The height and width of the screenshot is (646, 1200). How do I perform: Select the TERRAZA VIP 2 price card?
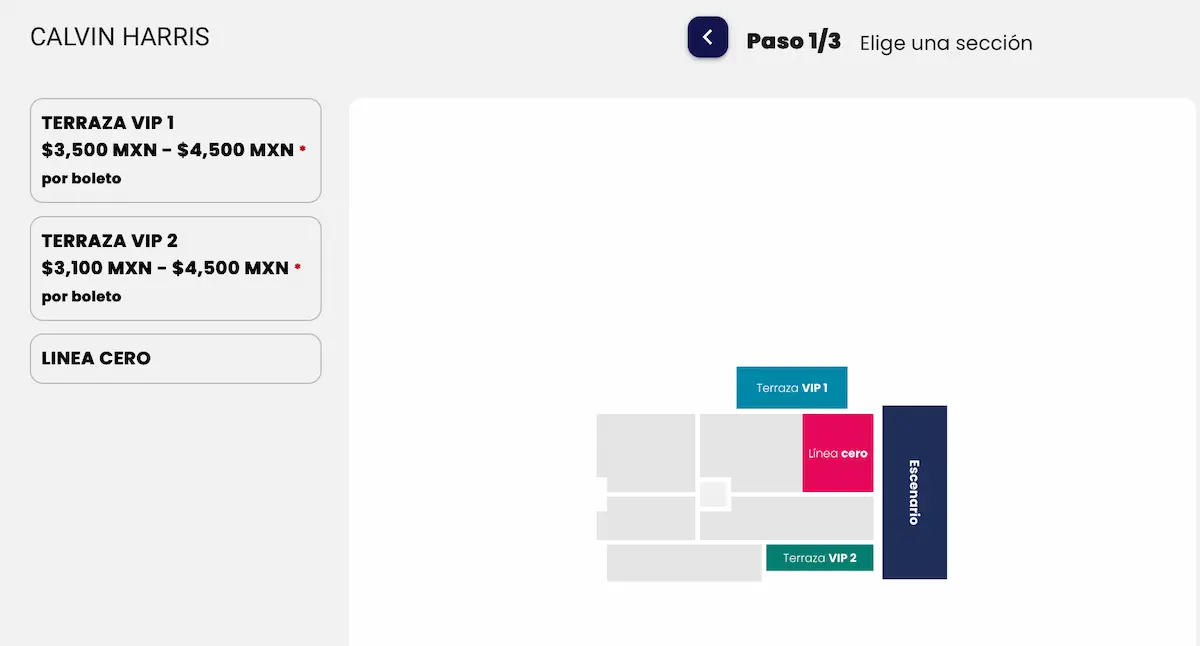pyautogui.click(x=175, y=268)
